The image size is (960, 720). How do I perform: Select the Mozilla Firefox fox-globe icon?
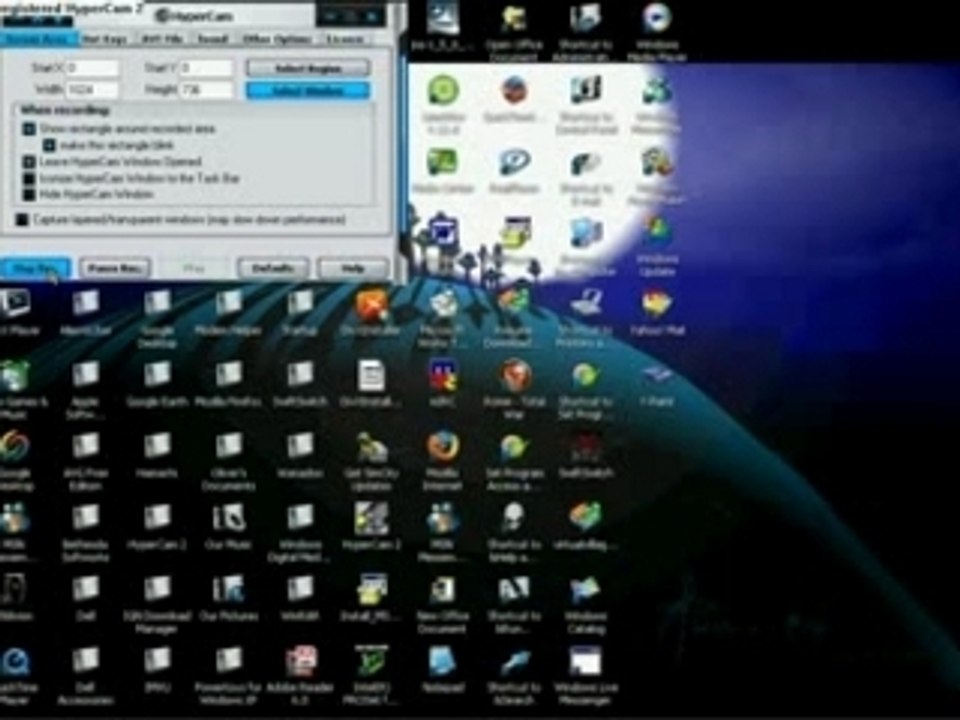point(442,462)
